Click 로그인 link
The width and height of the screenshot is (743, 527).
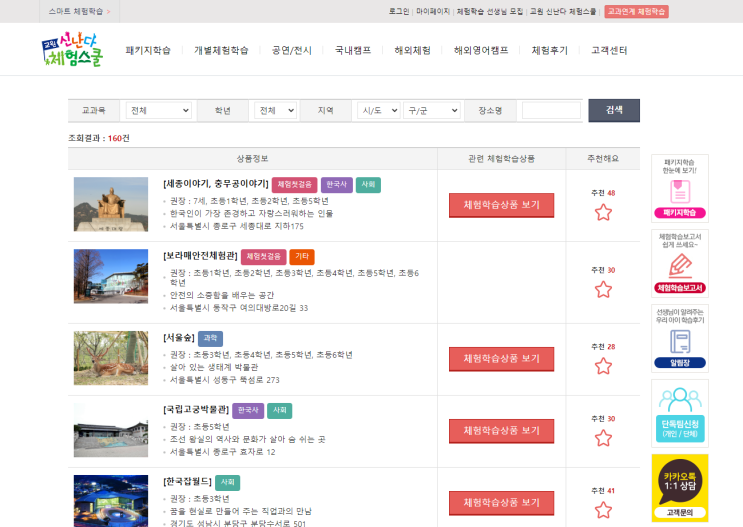coord(399,11)
